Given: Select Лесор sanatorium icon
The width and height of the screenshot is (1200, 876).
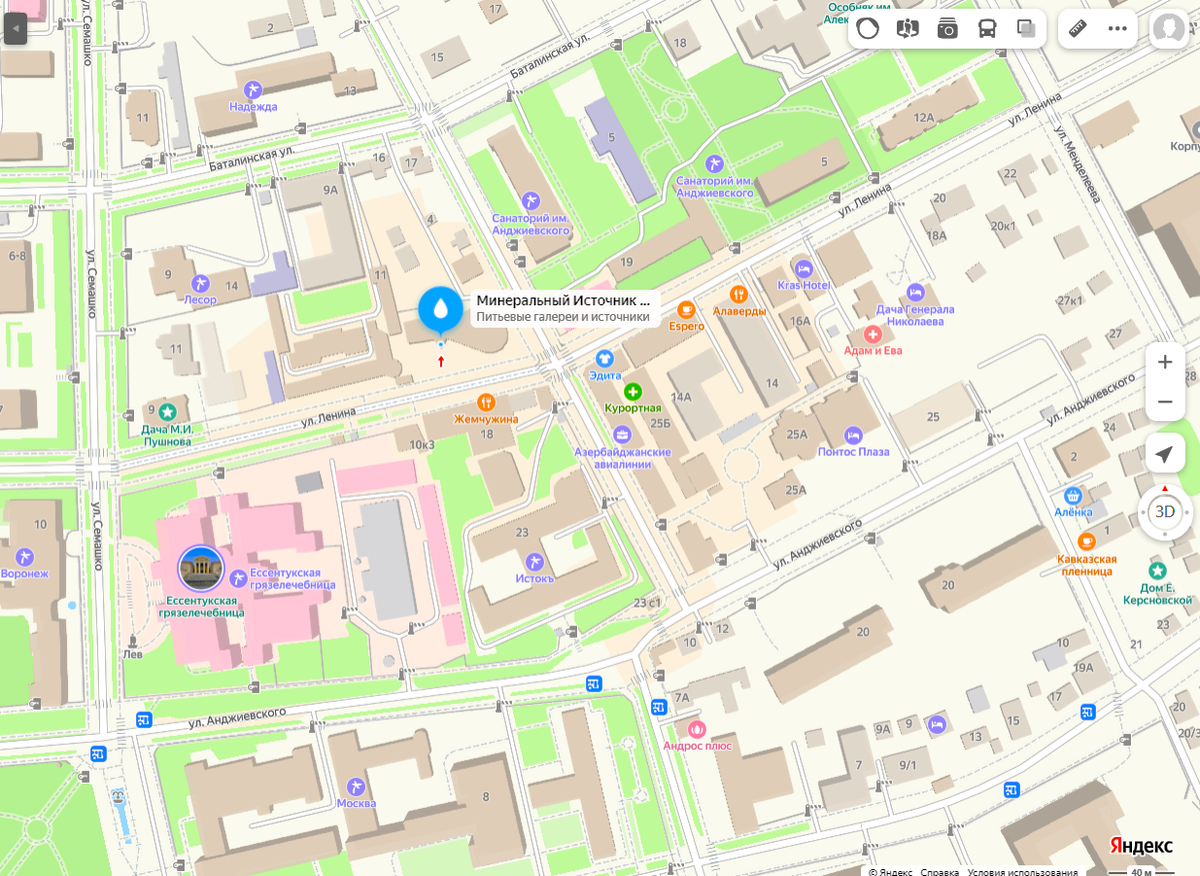Looking at the screenshot, I should tap(201, 283).
